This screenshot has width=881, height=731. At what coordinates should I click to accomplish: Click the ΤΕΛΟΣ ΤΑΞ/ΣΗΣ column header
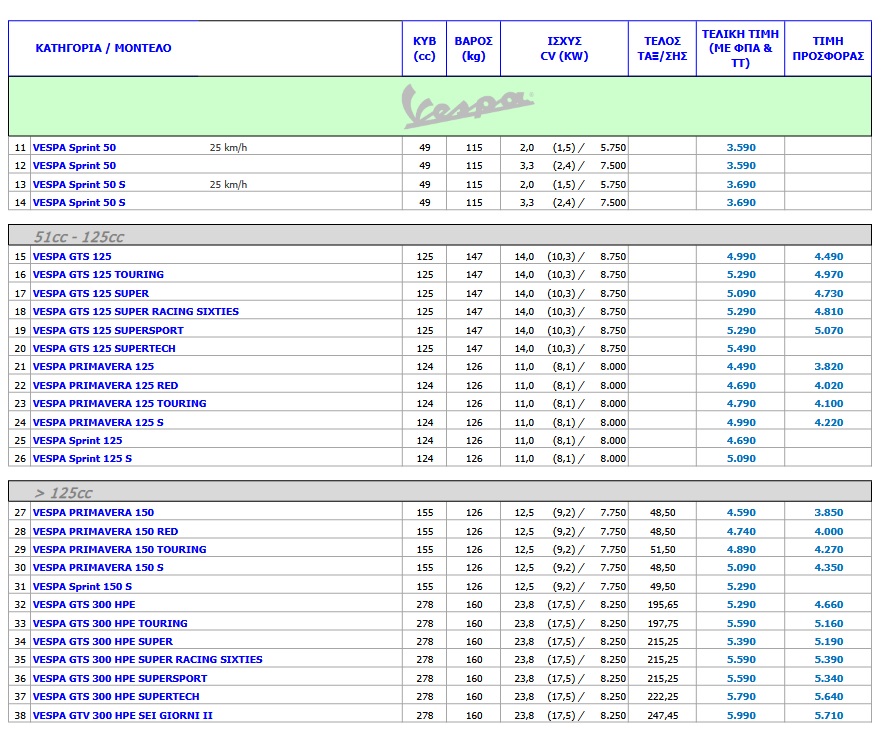(662, 48)
